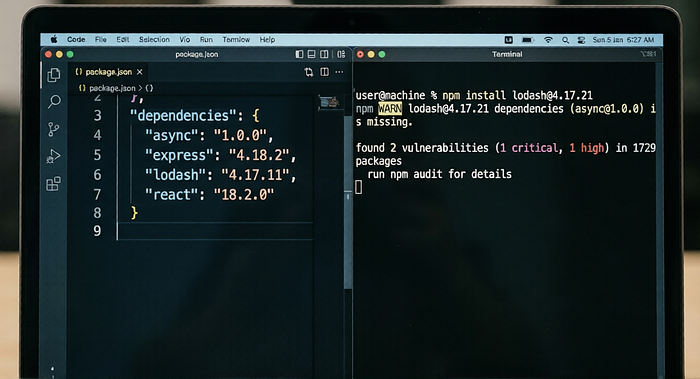Click the "1.0.0" version value
700x379 pixels.
coord(240,135)
